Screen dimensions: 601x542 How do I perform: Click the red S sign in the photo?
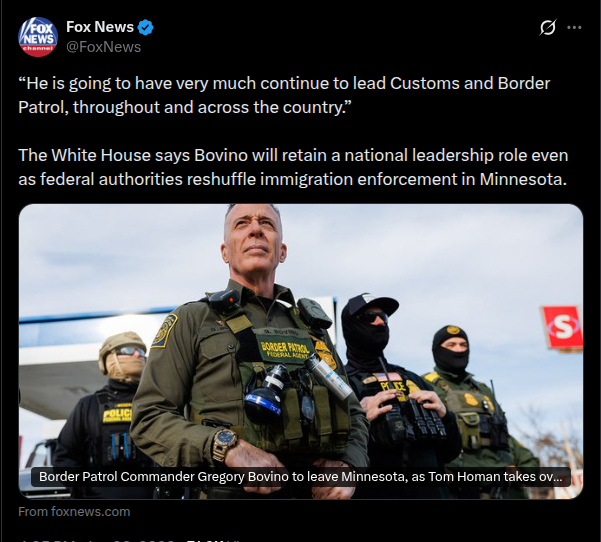pyautogui.click(x=563, y=327)
